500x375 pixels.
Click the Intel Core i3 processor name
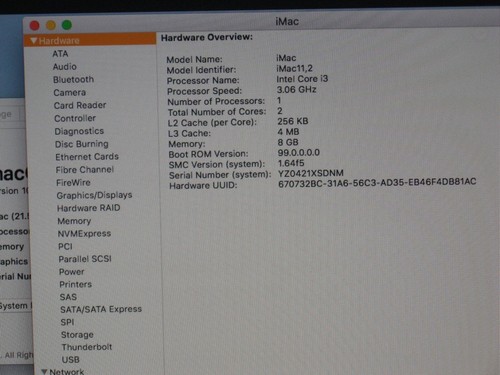coord(302,79)
